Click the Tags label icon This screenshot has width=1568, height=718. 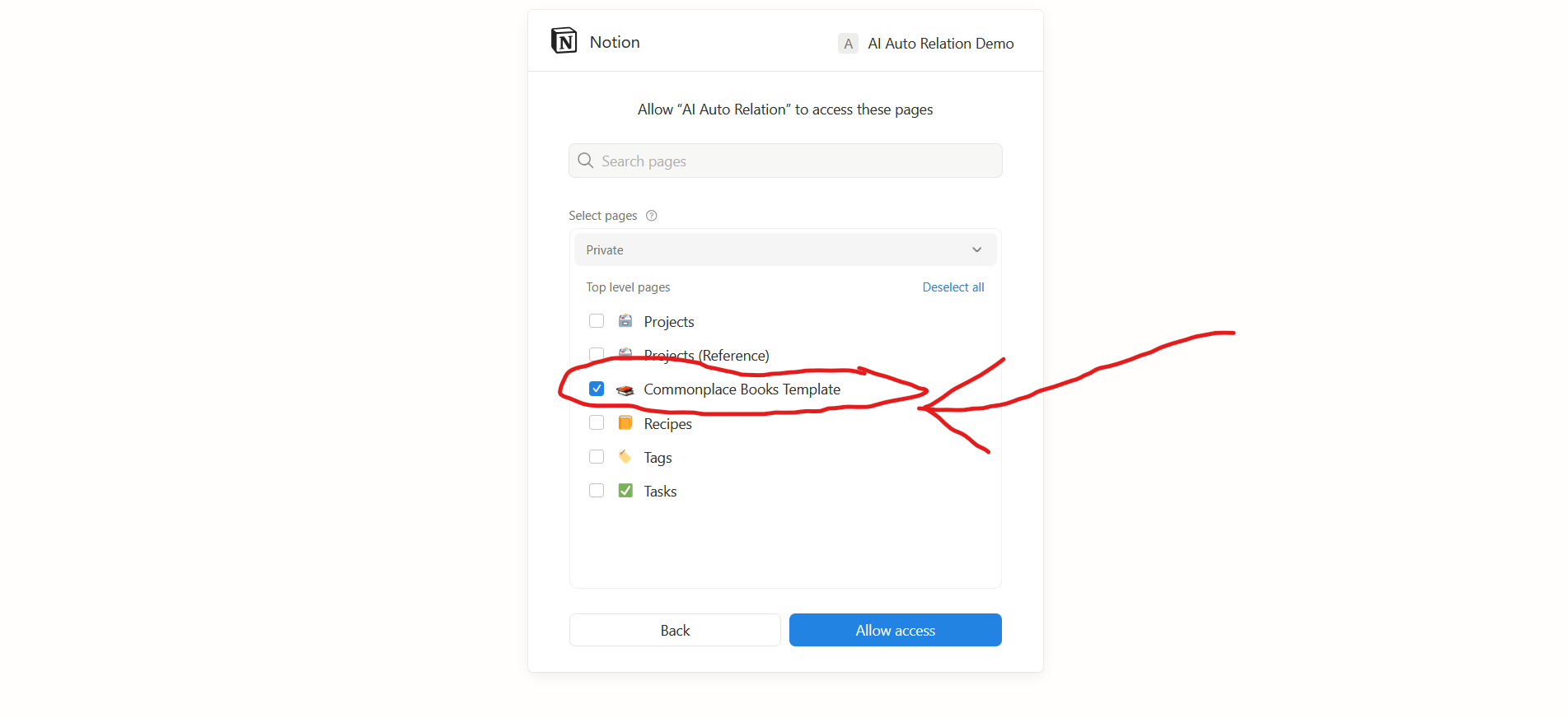[625, 456]
